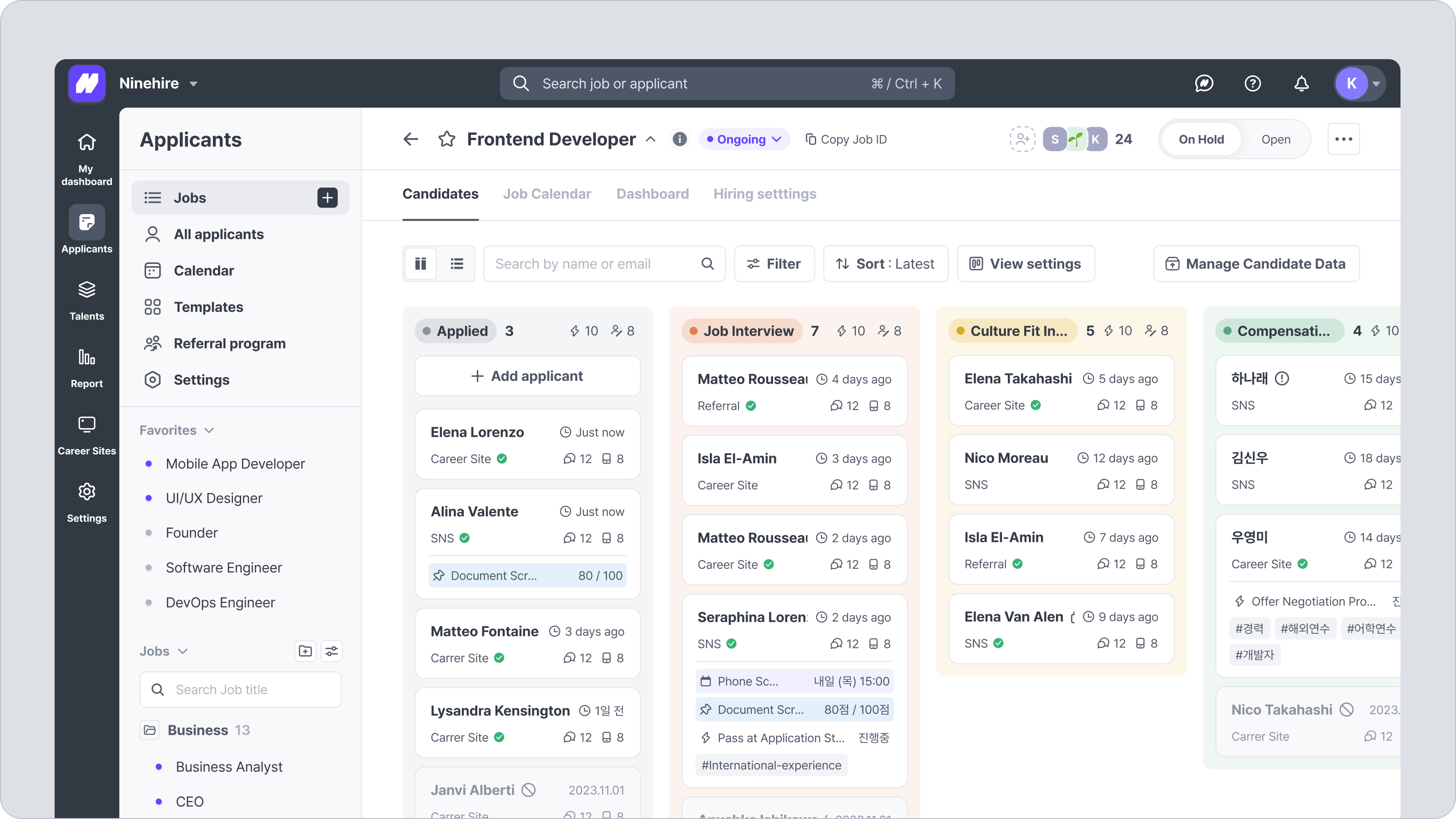1456x819 pixels.
Task: Switch to list view layout
Action: pyautogui.click(x=457, y=263)
